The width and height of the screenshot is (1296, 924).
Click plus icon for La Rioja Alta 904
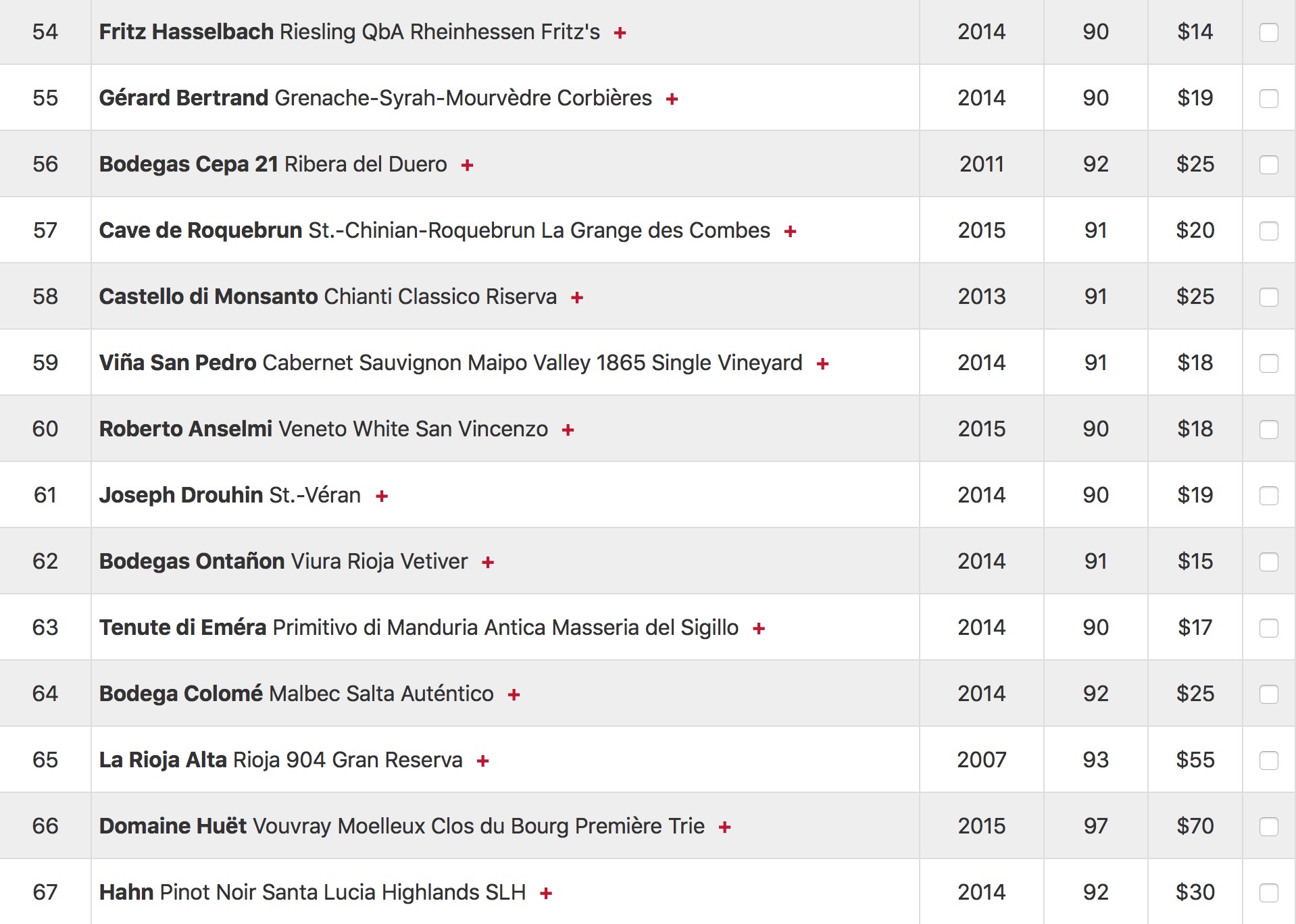[x=482, y=761]
